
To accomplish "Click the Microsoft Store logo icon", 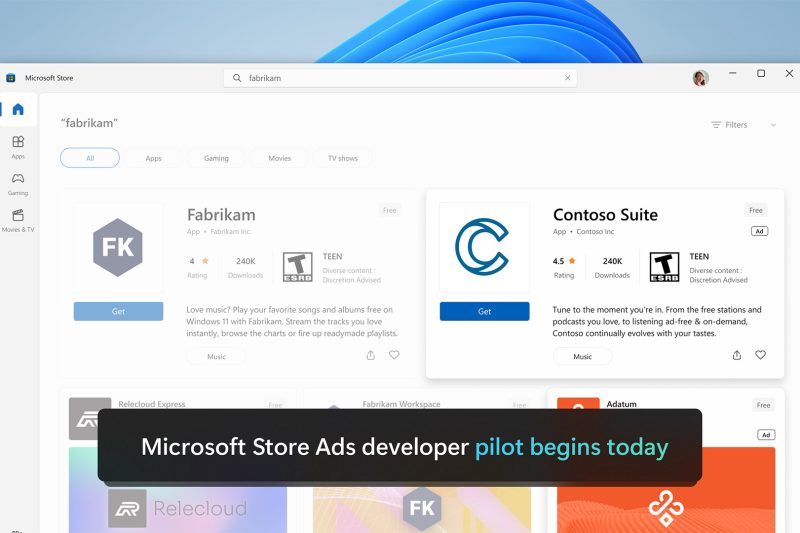I will click(x=11, y=78).
